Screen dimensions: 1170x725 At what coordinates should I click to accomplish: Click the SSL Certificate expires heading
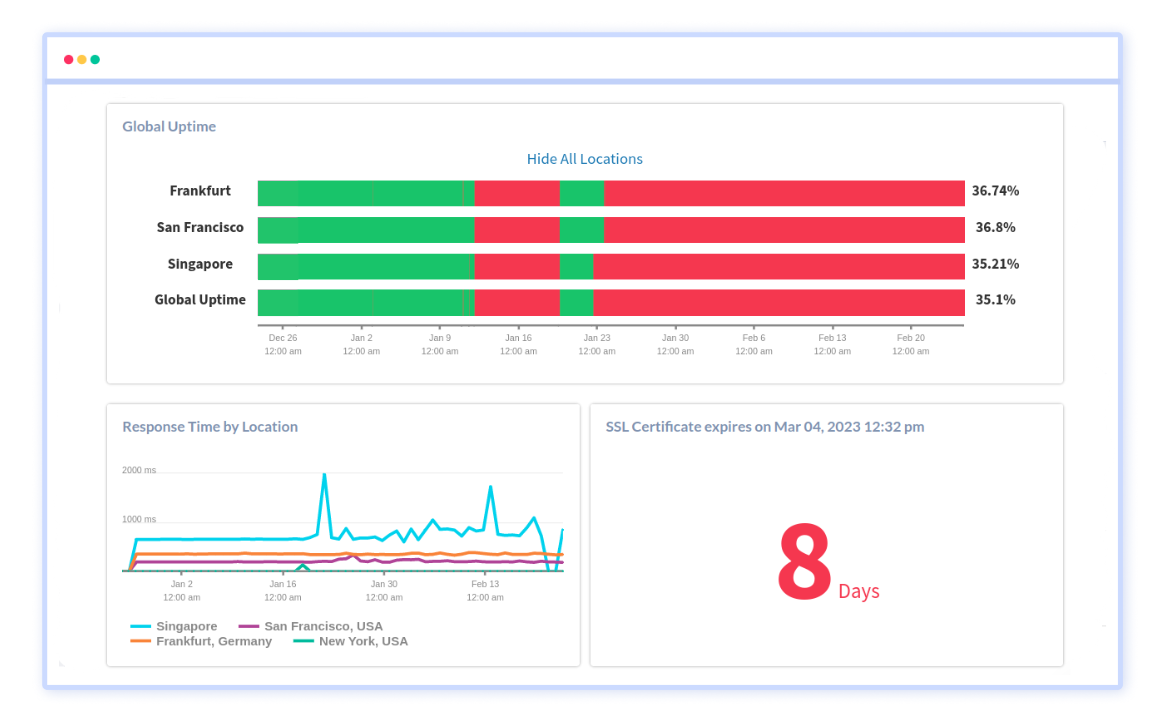[x=765, y=427]
